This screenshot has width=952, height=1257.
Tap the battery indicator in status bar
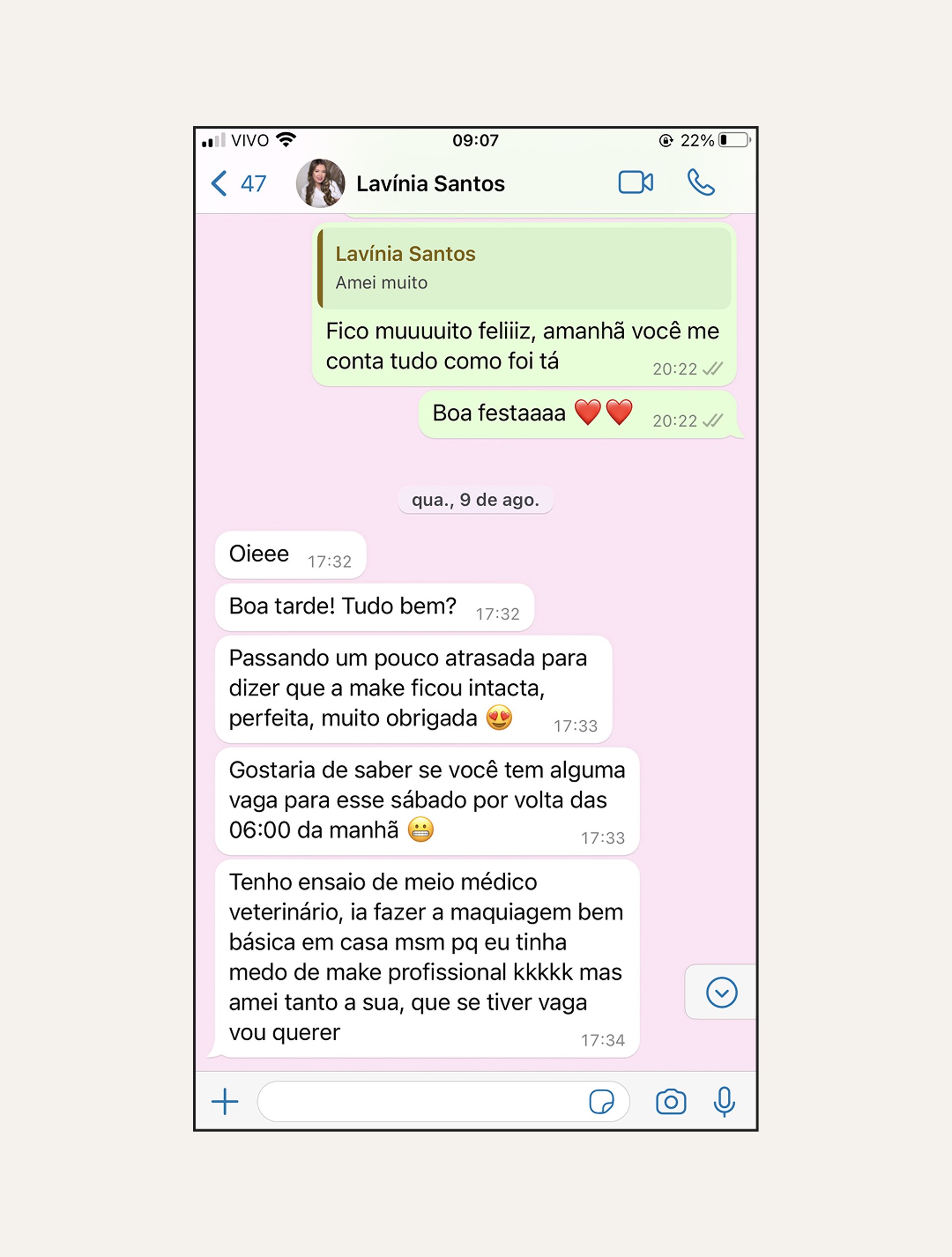coord(734,140)
